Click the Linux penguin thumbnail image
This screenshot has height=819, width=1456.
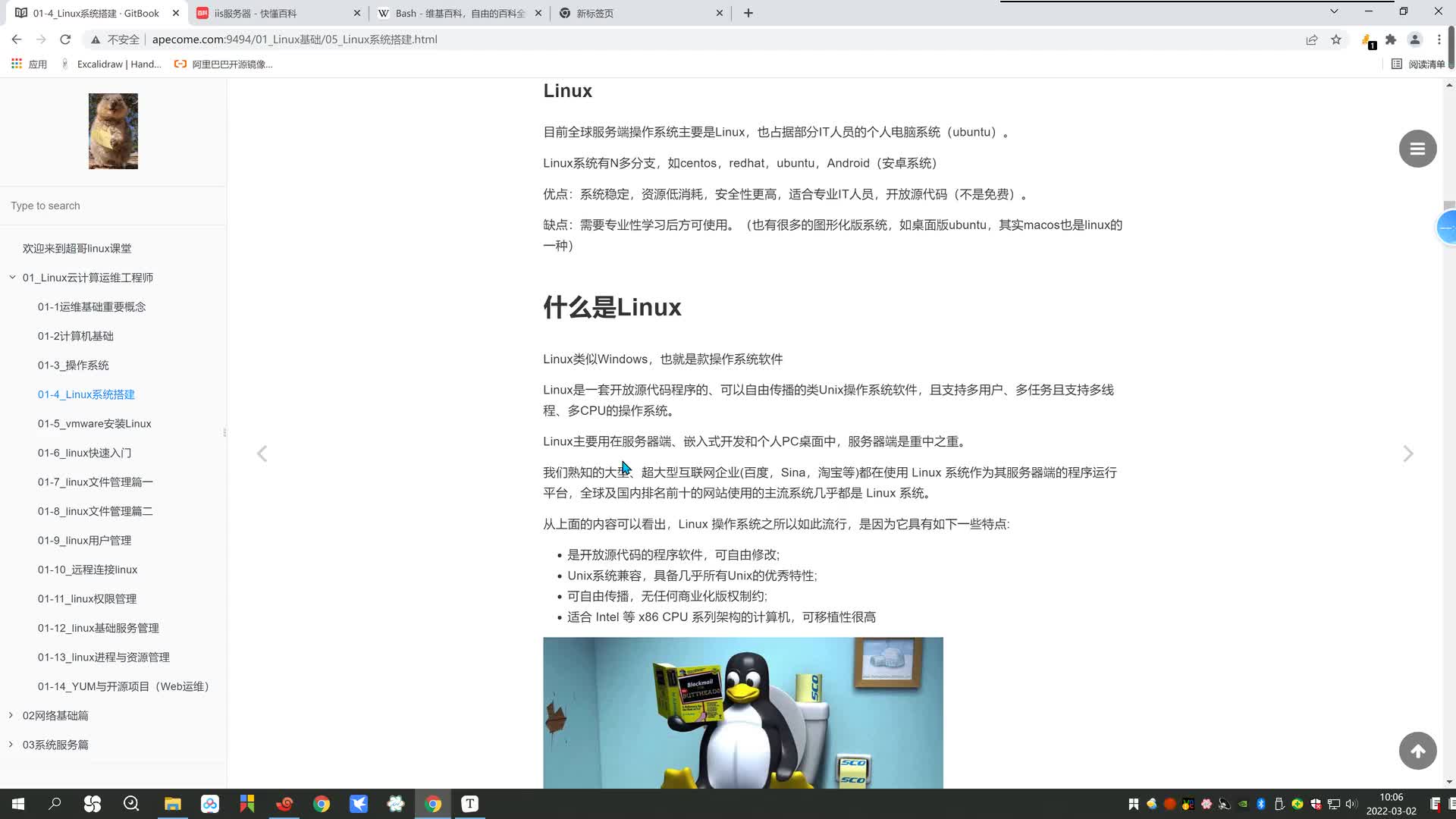pyautogui.click(x=743, y=713)
